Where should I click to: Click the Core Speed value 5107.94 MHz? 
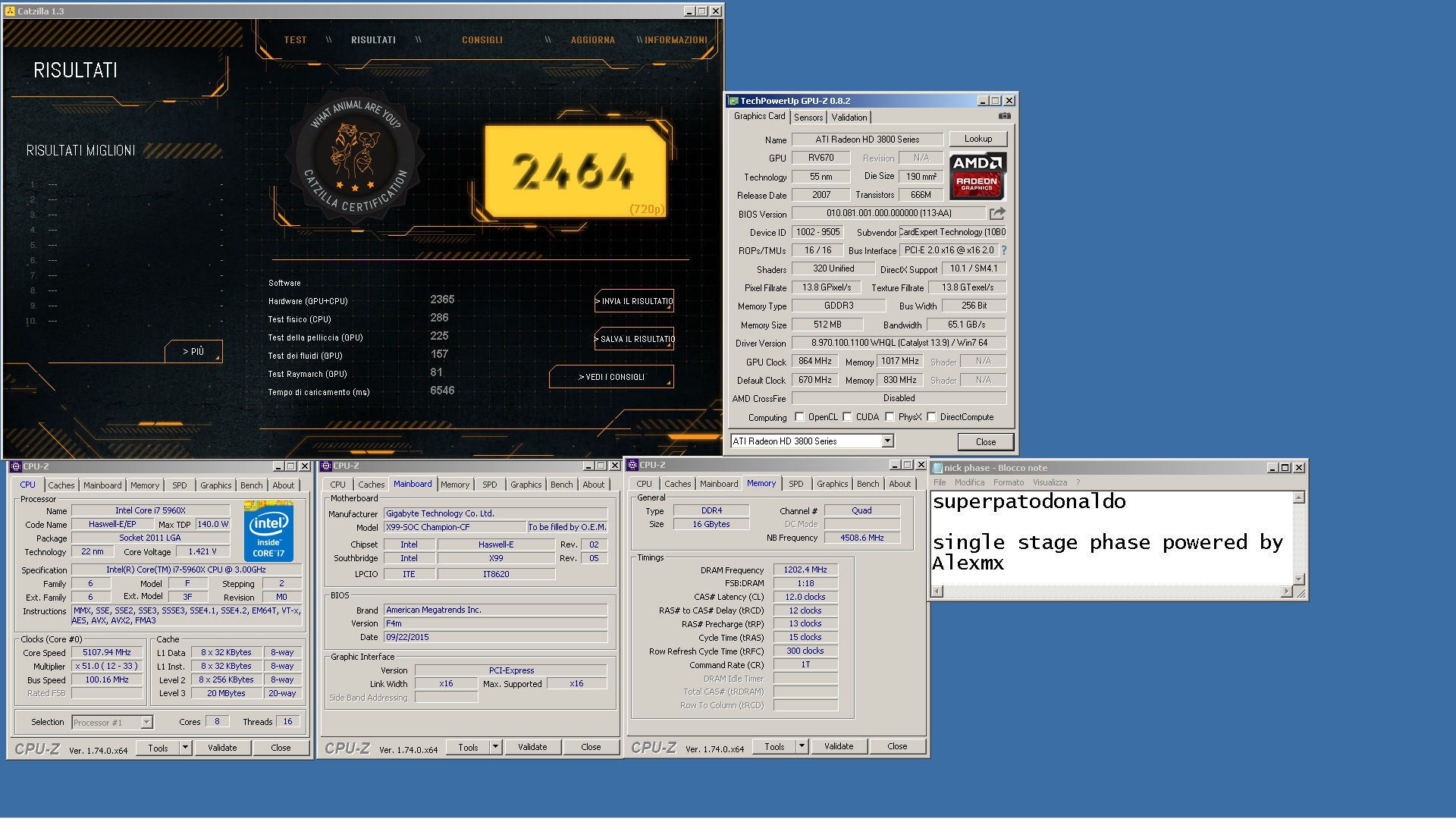107,652
